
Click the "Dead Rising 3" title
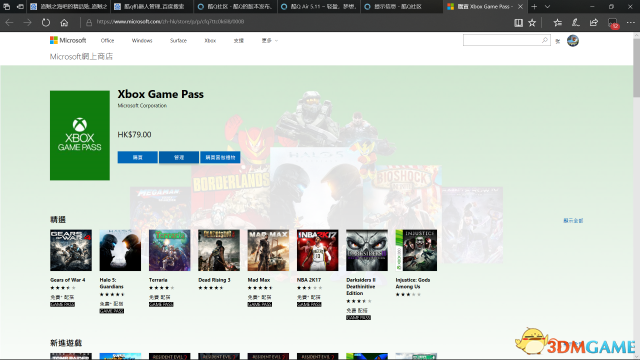click(214, 280)
